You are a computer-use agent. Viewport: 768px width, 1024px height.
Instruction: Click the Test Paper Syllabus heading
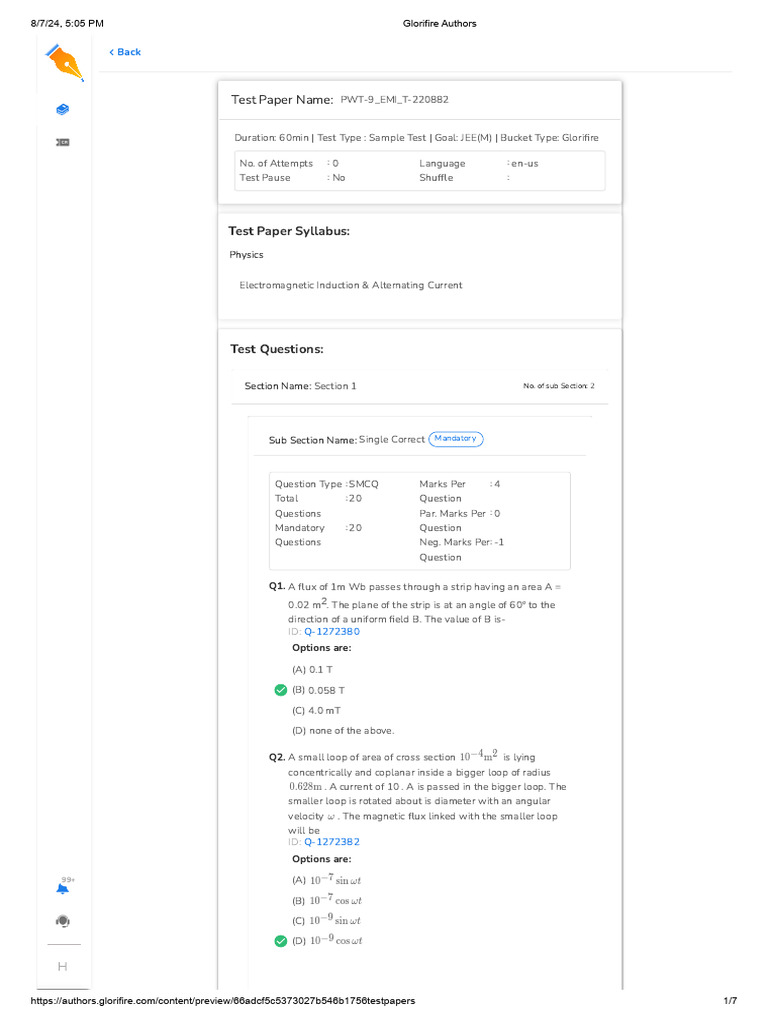pyautogui.click(x=289, y=231)
